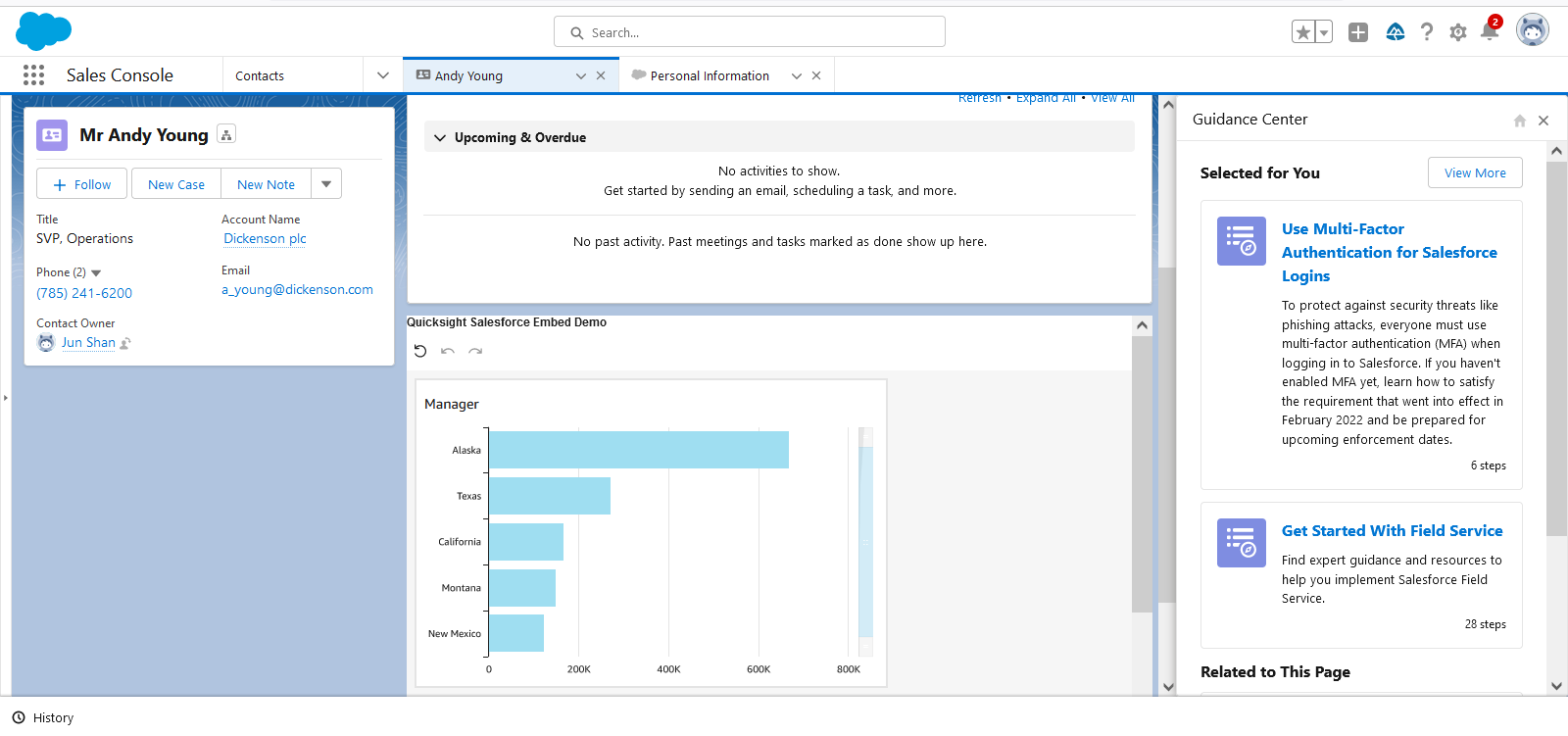Open the Global Actions plus menu

pyautogui.click(x=1358, y=32)
